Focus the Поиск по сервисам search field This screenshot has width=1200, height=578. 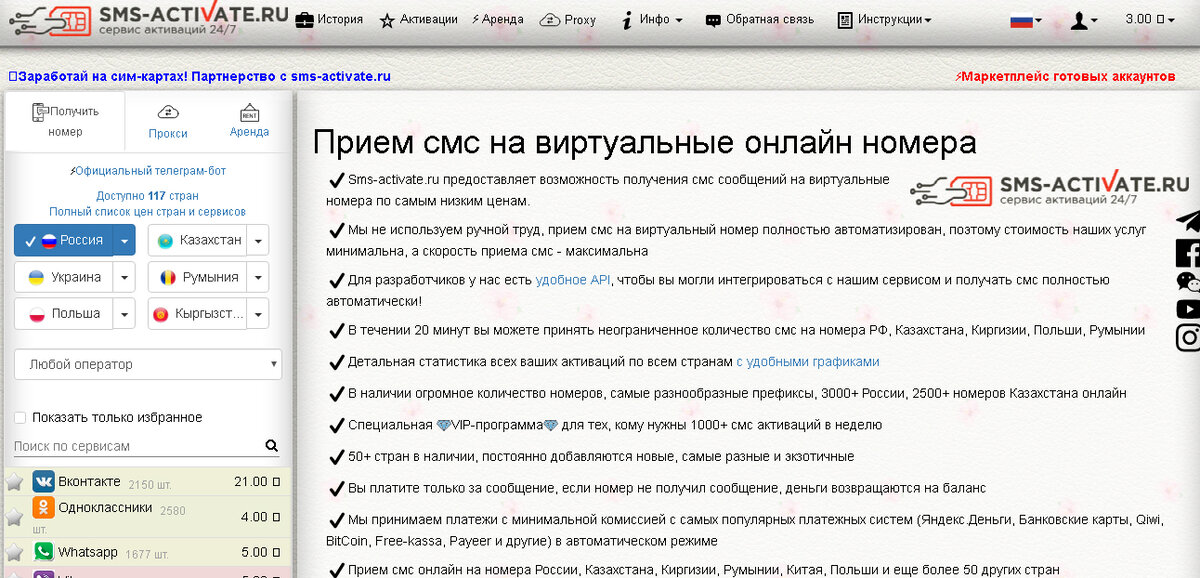tap(138, 446)
